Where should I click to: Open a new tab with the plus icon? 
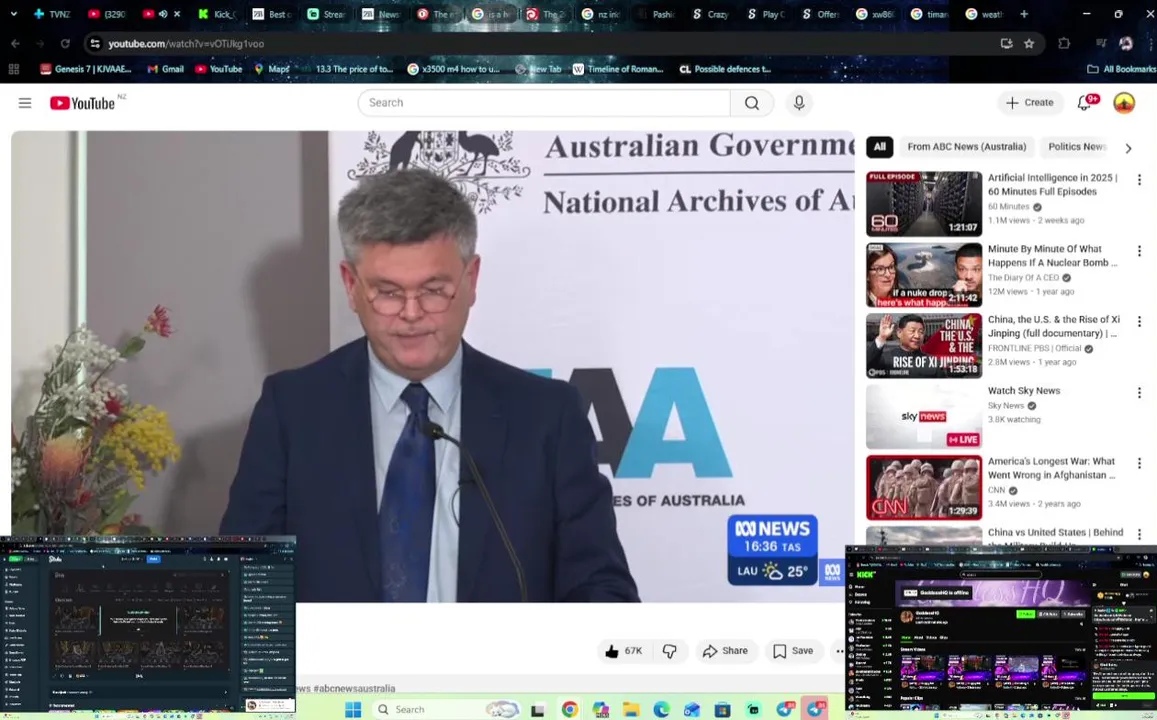(1023, 14)
